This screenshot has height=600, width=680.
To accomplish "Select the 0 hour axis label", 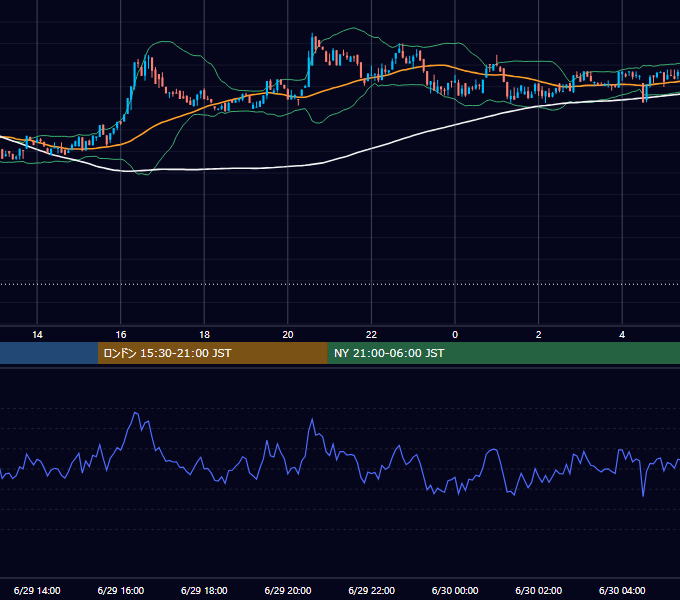I will click(x=455, y=335).
